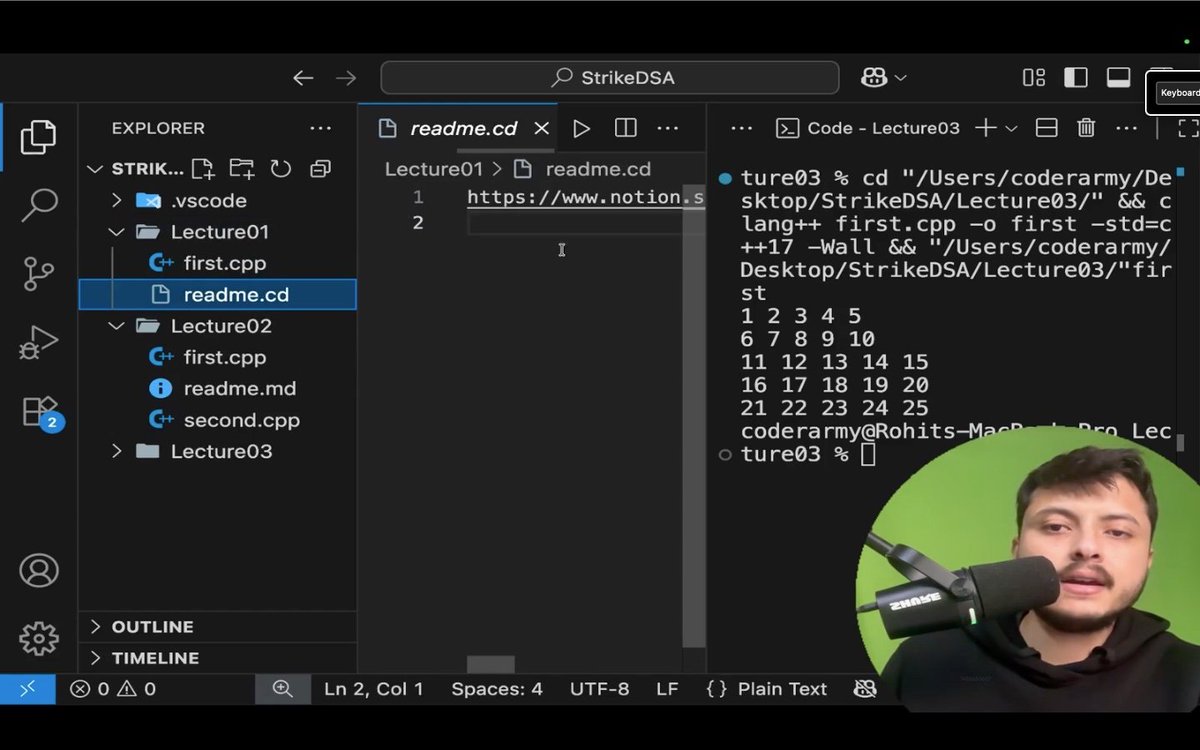Open the notion link on line 1
1200x750 pixels.
(x=586, y=197)
